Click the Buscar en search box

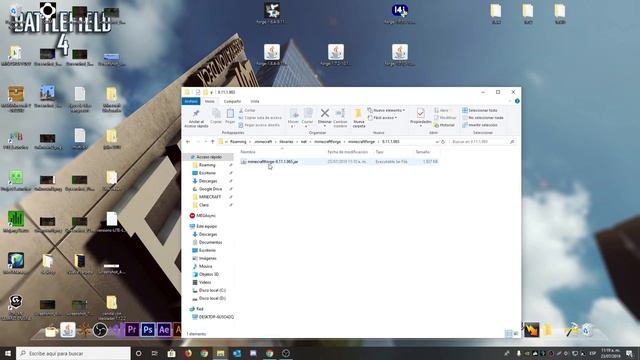[482, 142]
